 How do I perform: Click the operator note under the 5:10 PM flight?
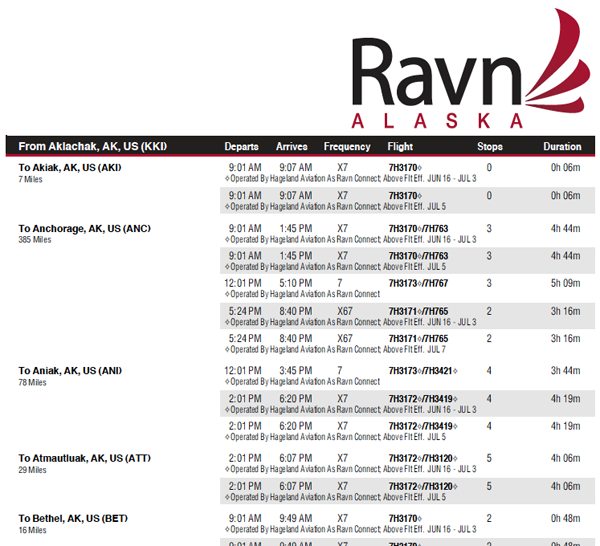tap(303, 294)
